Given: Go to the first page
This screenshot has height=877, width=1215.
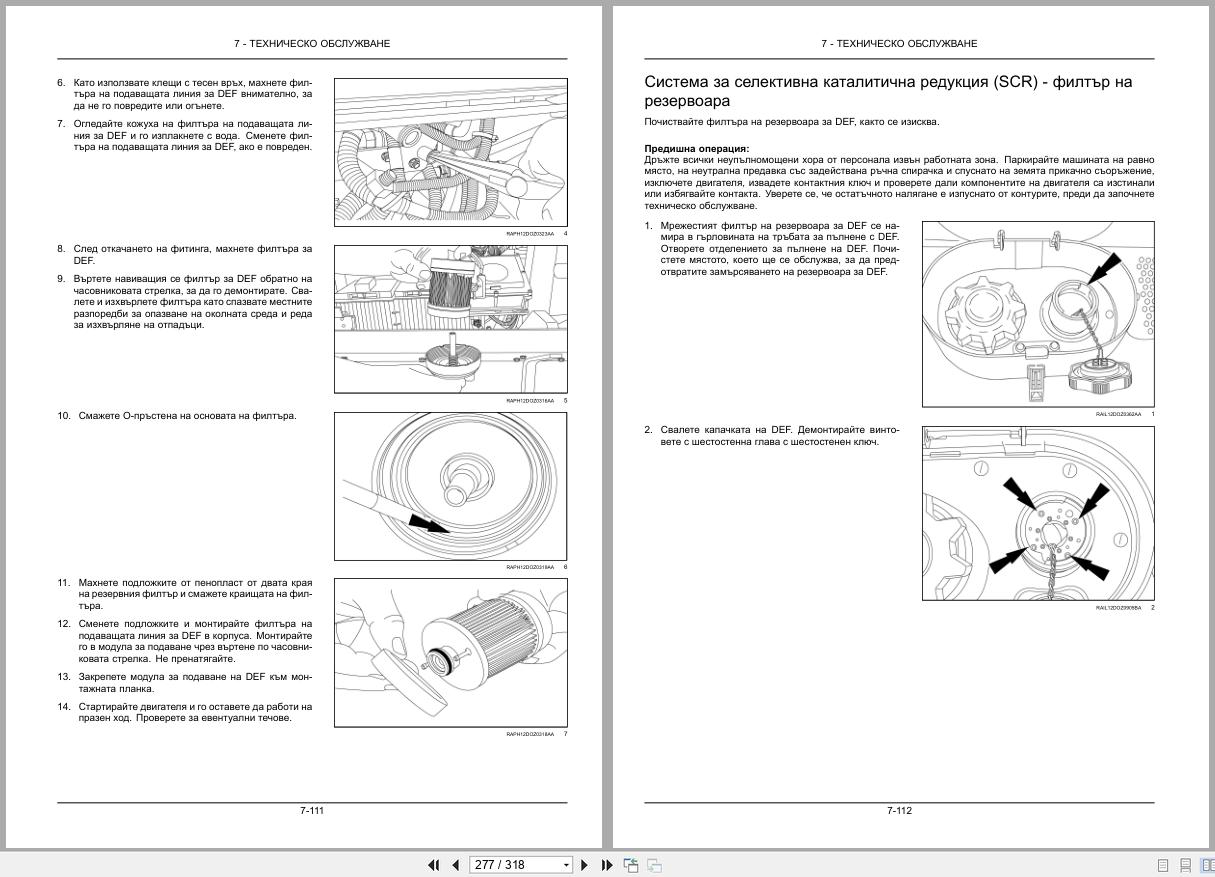Looking at the screenshot, I should [434, 865].
